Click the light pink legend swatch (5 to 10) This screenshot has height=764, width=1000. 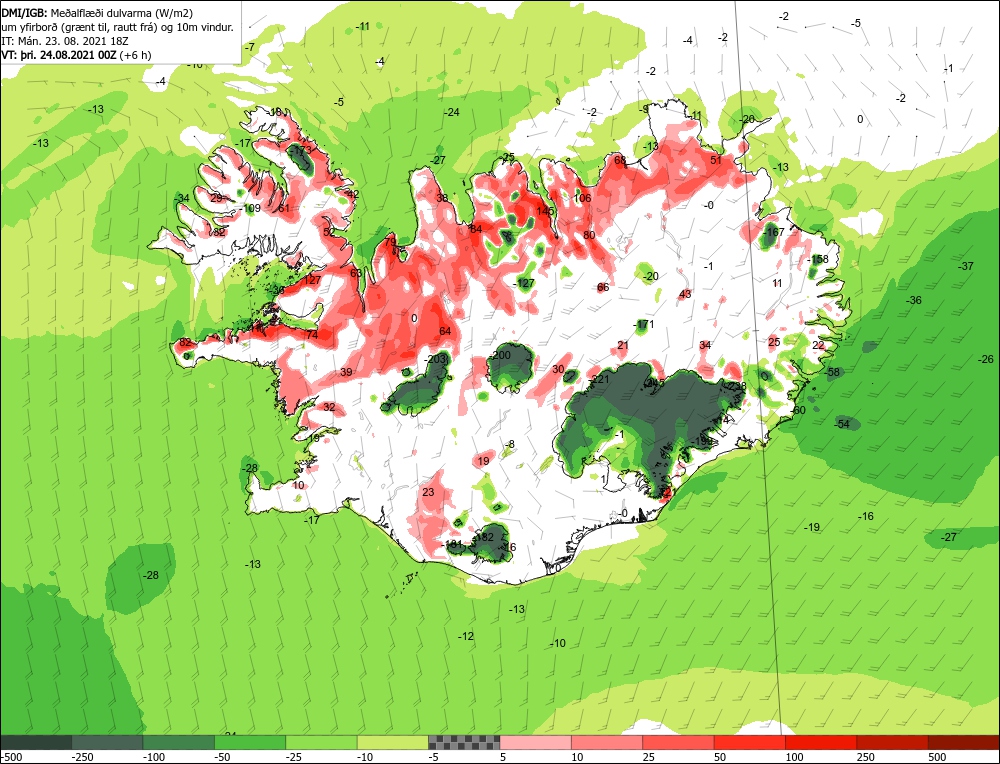[x=536, y=742]
